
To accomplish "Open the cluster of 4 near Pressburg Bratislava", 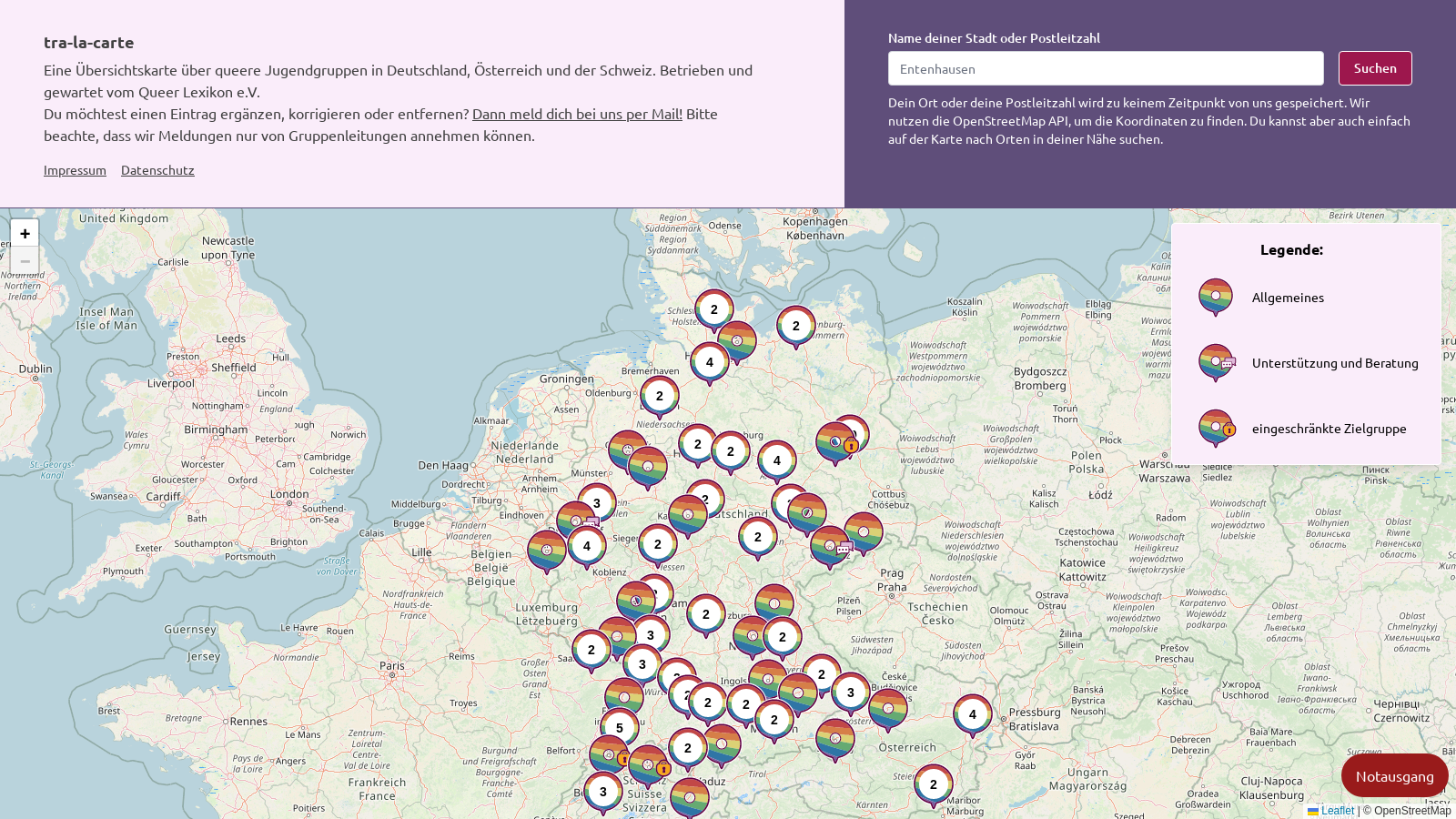I will click(x=973, y=716).
